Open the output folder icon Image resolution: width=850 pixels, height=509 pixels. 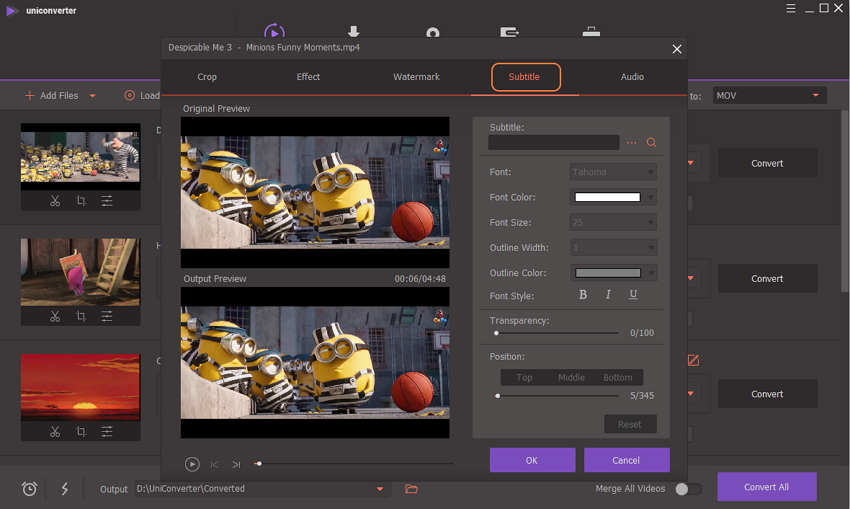coord(411,489)
